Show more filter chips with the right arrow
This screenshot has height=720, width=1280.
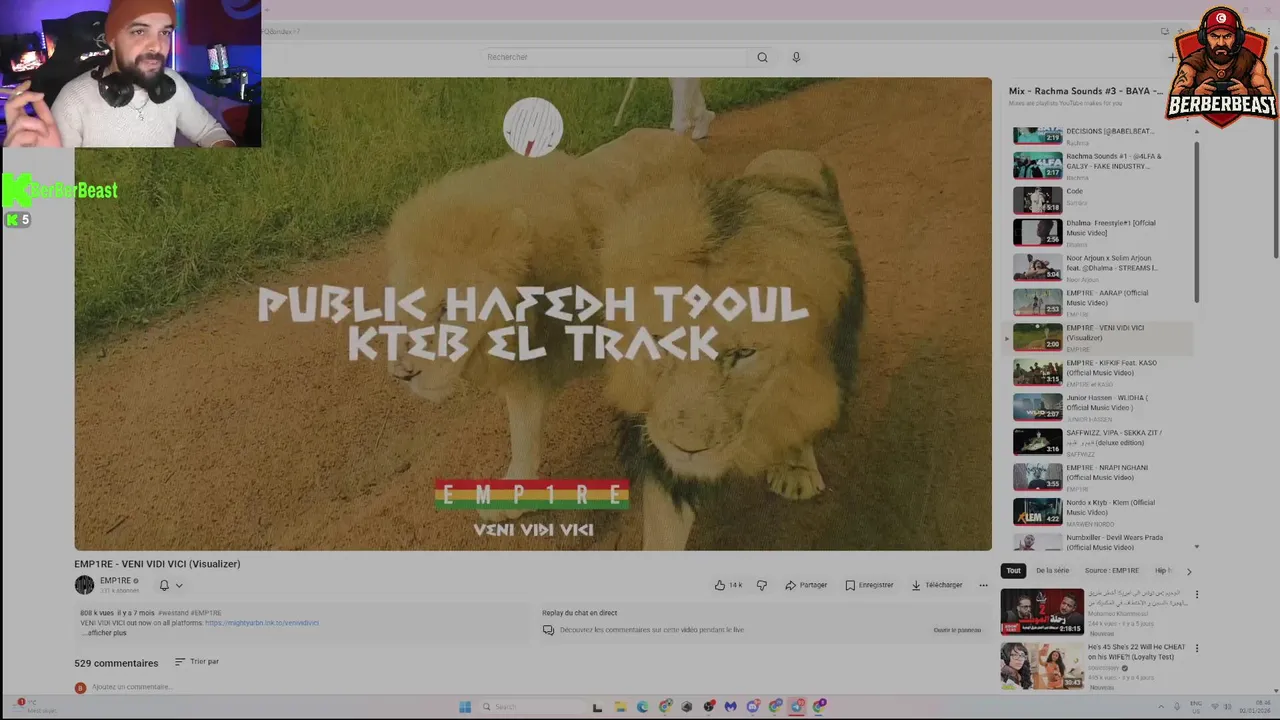[x=1189, y=571]
